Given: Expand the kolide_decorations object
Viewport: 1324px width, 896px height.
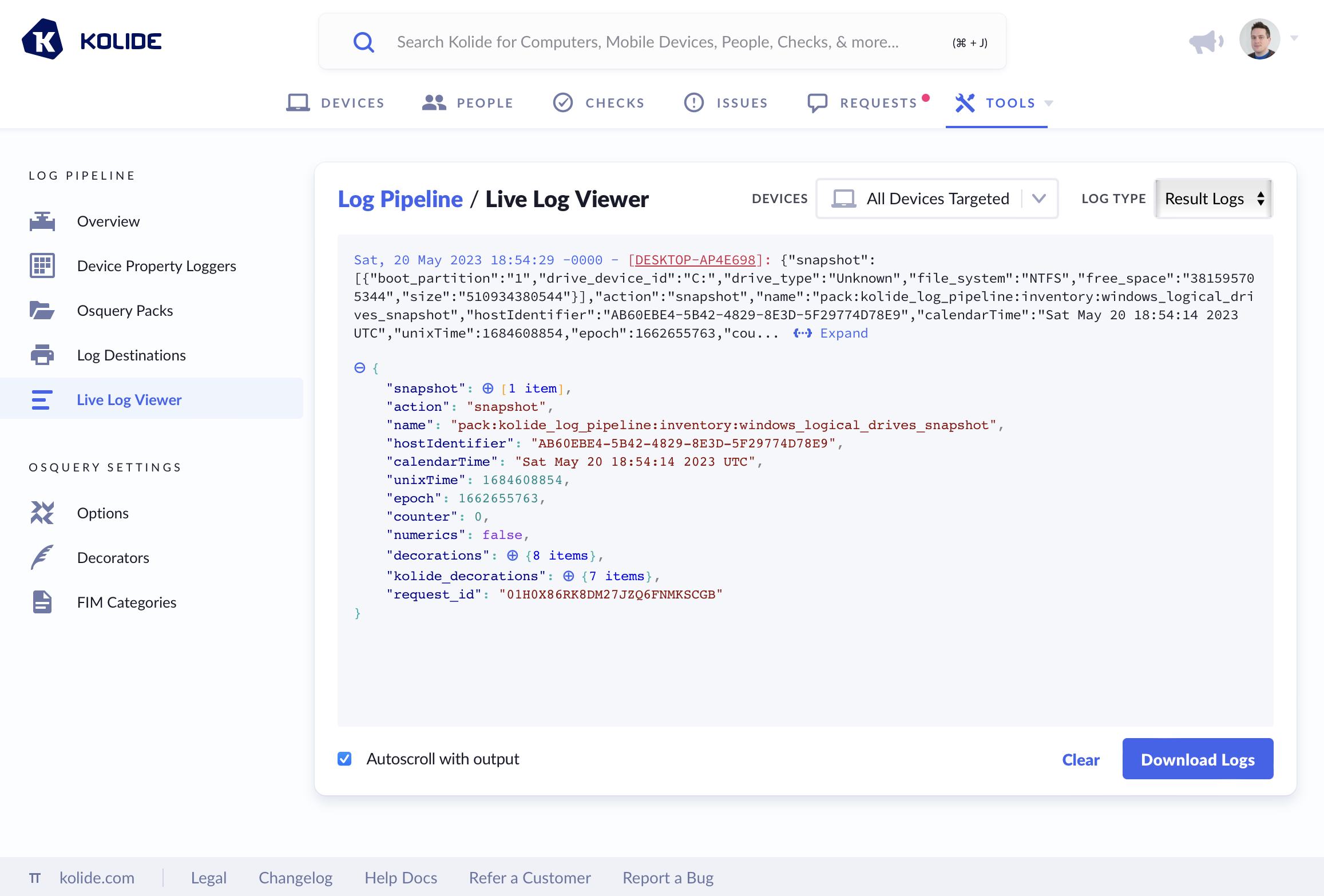Looking at the screenshot, I should click(569, 576).
